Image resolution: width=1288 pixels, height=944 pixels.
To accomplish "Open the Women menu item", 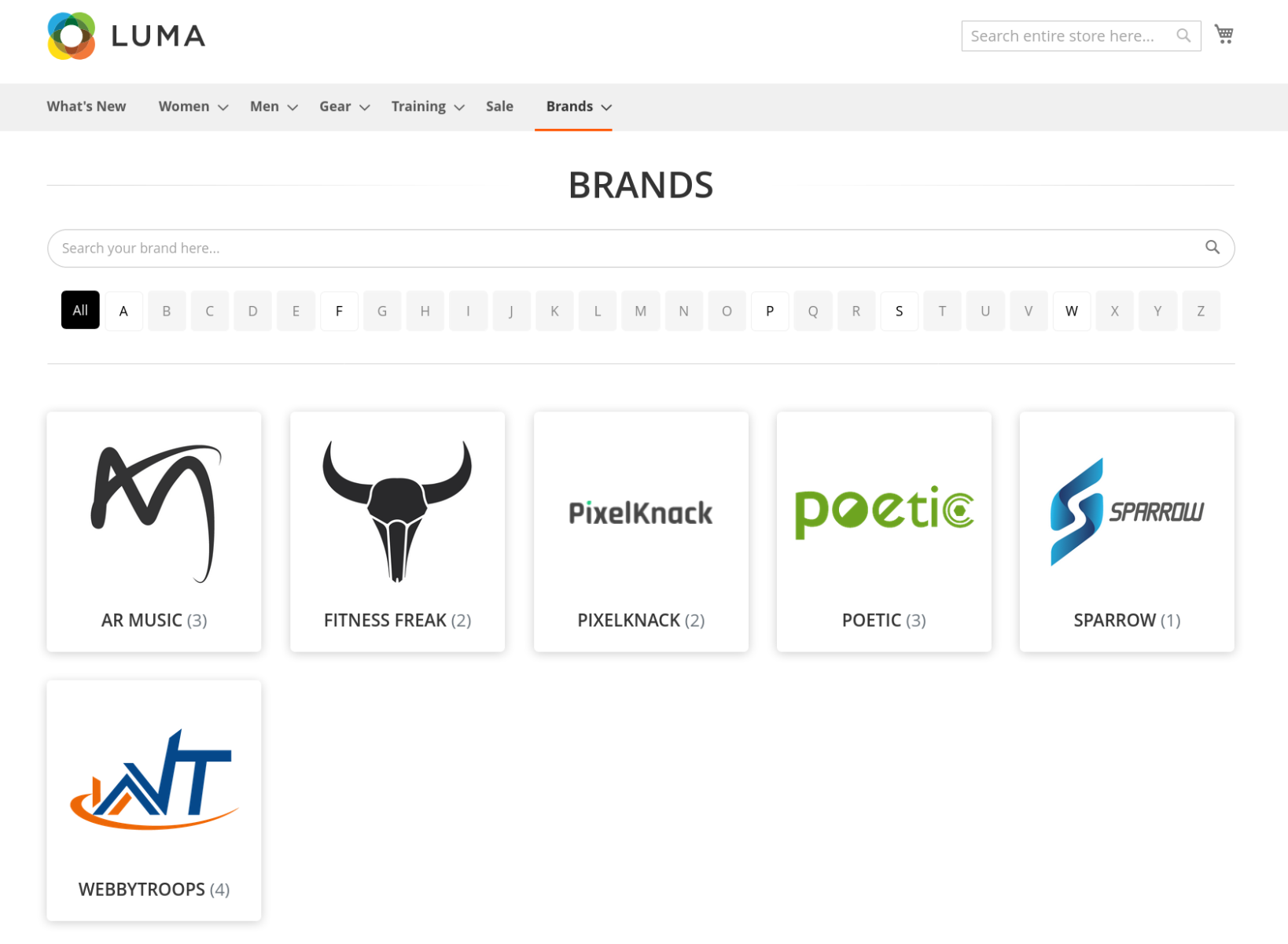I will 184,106.
